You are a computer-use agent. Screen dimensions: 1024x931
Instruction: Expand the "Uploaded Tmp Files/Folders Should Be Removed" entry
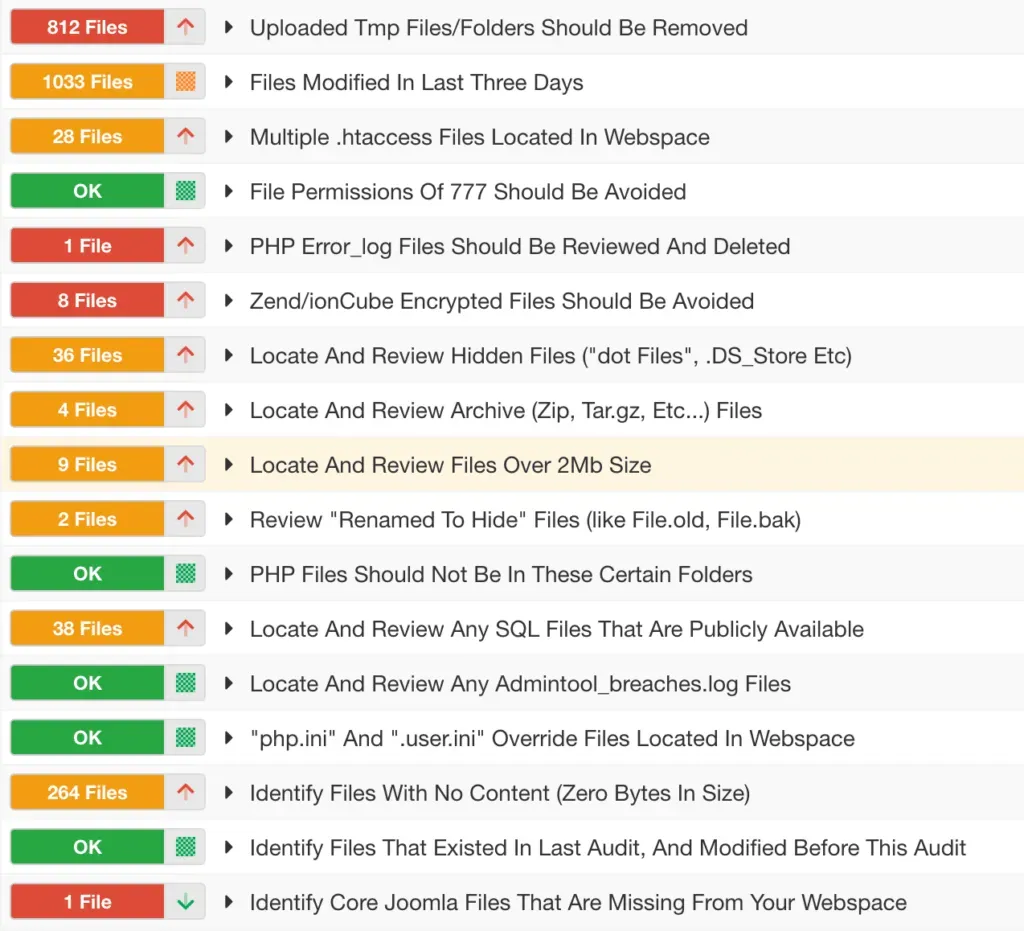[230, 27]
